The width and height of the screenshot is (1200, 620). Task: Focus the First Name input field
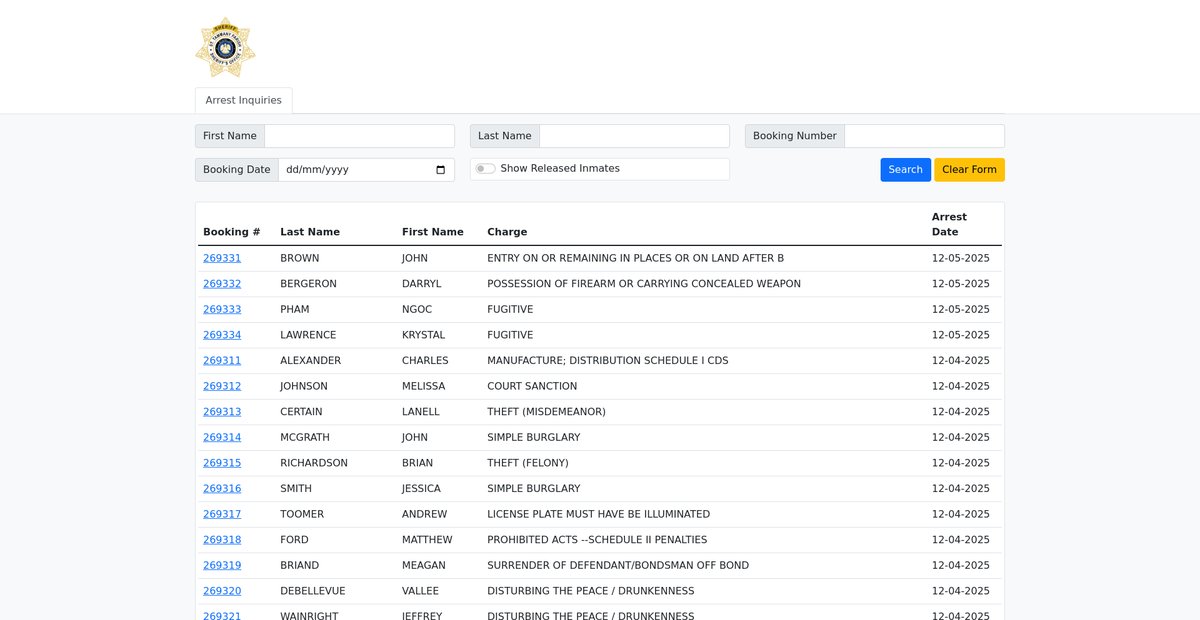click(359, 136)
